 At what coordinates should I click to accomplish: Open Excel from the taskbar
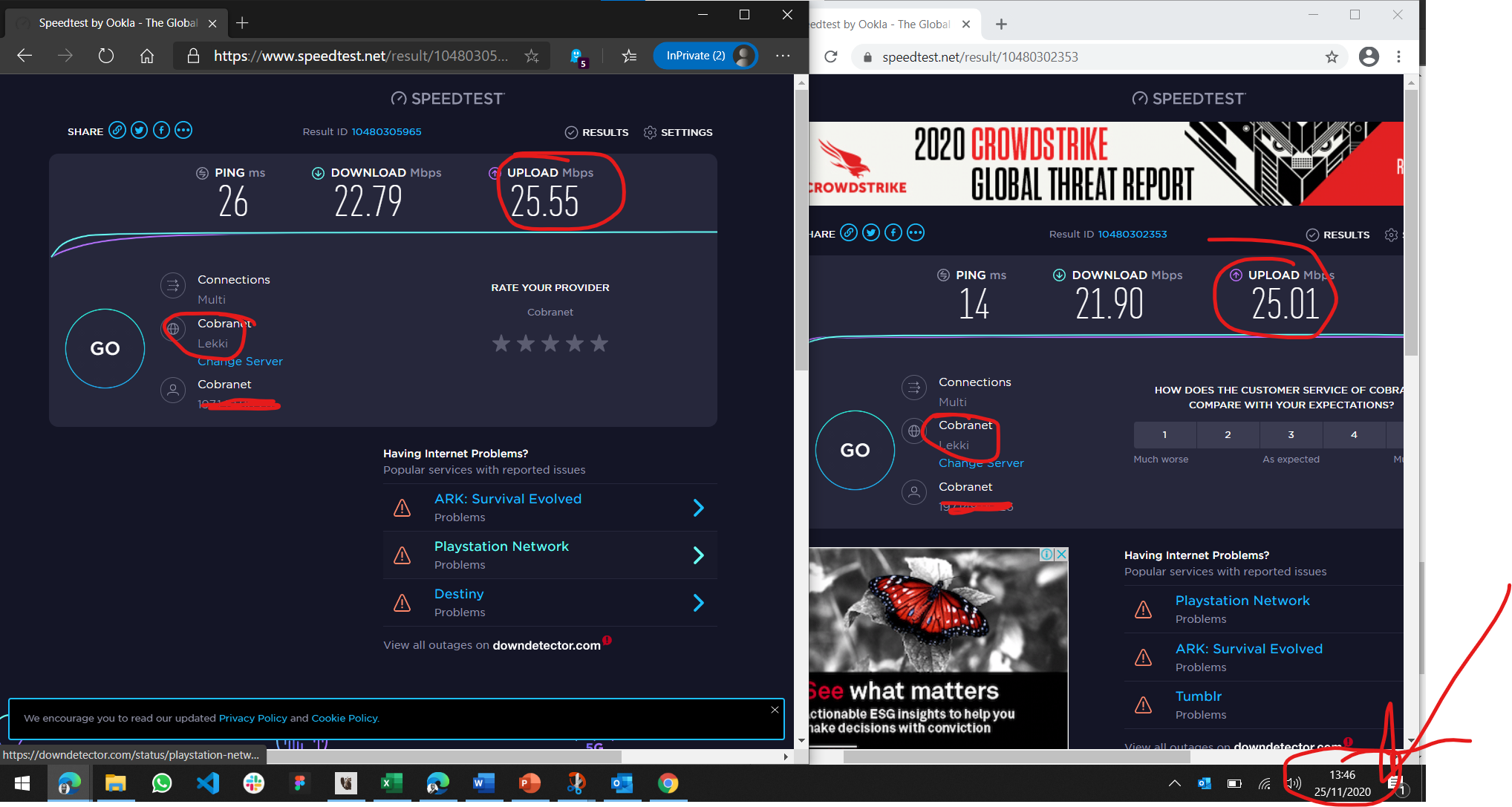(391, 783)
